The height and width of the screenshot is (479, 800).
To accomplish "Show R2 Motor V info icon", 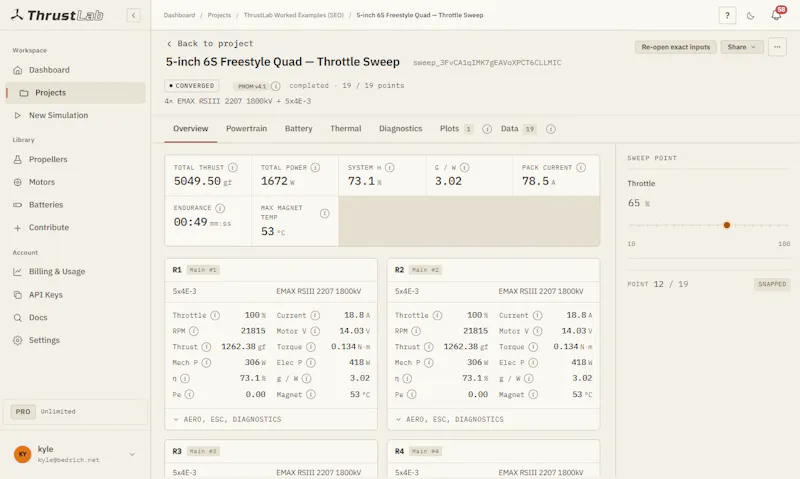I will point(538,331).
